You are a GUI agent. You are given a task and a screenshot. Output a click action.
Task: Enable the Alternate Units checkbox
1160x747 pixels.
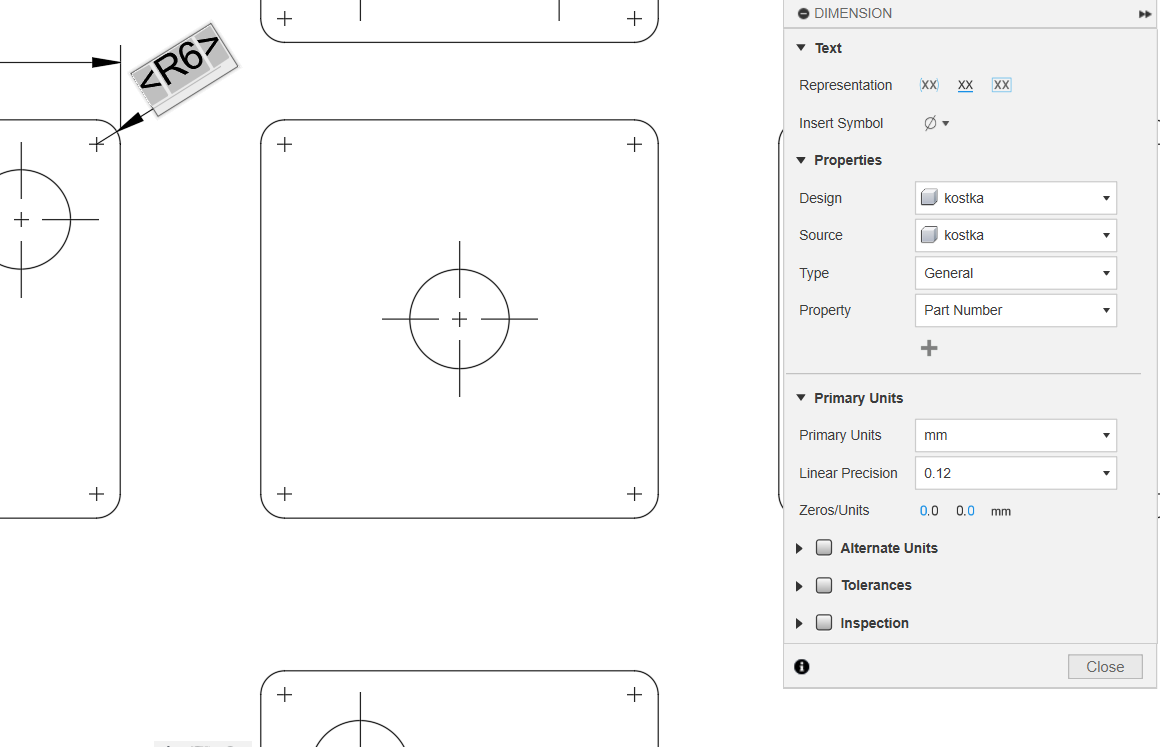click(x=824, y=548)
